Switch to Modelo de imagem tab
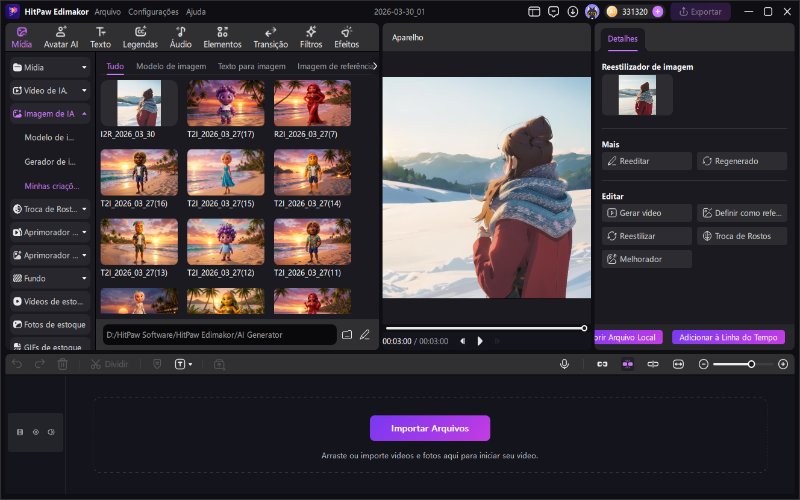Screen dimensions: 800x500 point(171,66)
